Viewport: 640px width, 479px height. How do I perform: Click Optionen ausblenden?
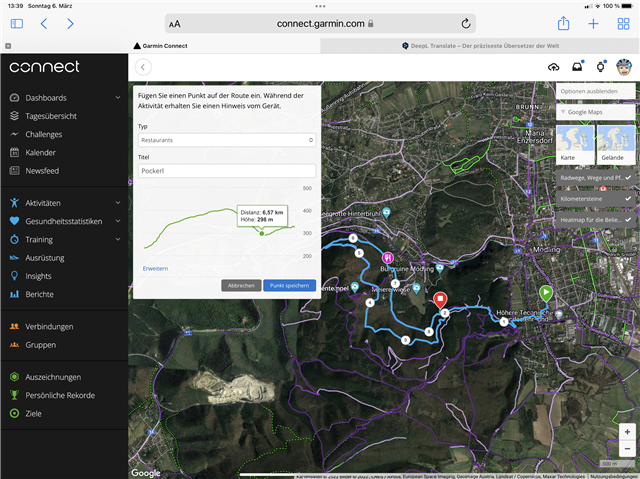(596, 91)
